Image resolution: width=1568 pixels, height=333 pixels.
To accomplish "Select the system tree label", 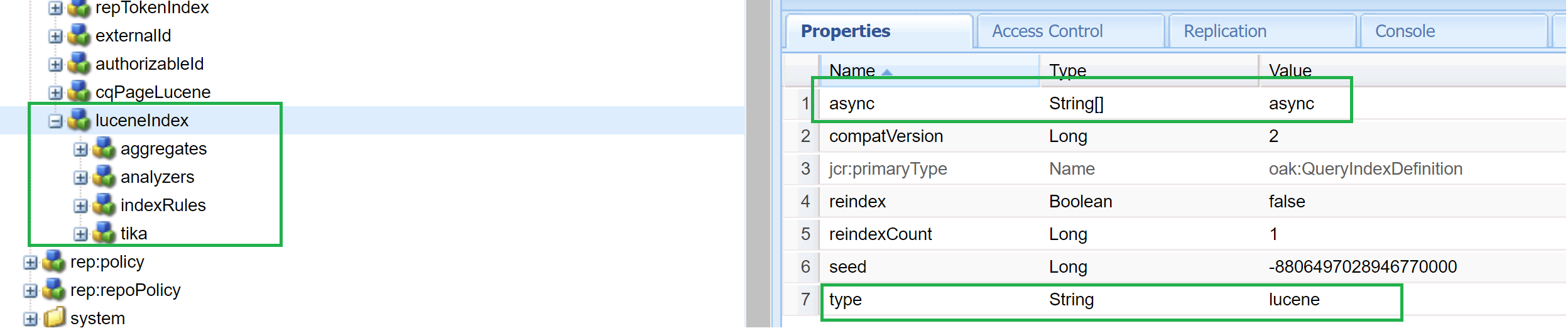I will [x=97, y=319].
